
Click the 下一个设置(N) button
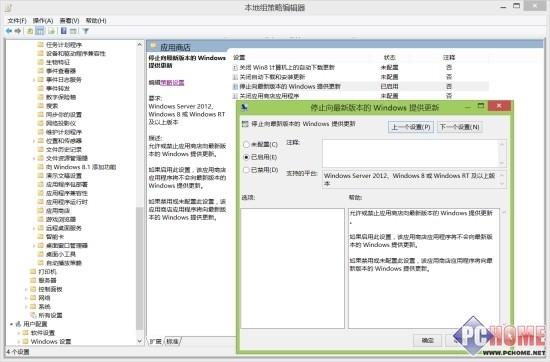(x=460, y=127)
